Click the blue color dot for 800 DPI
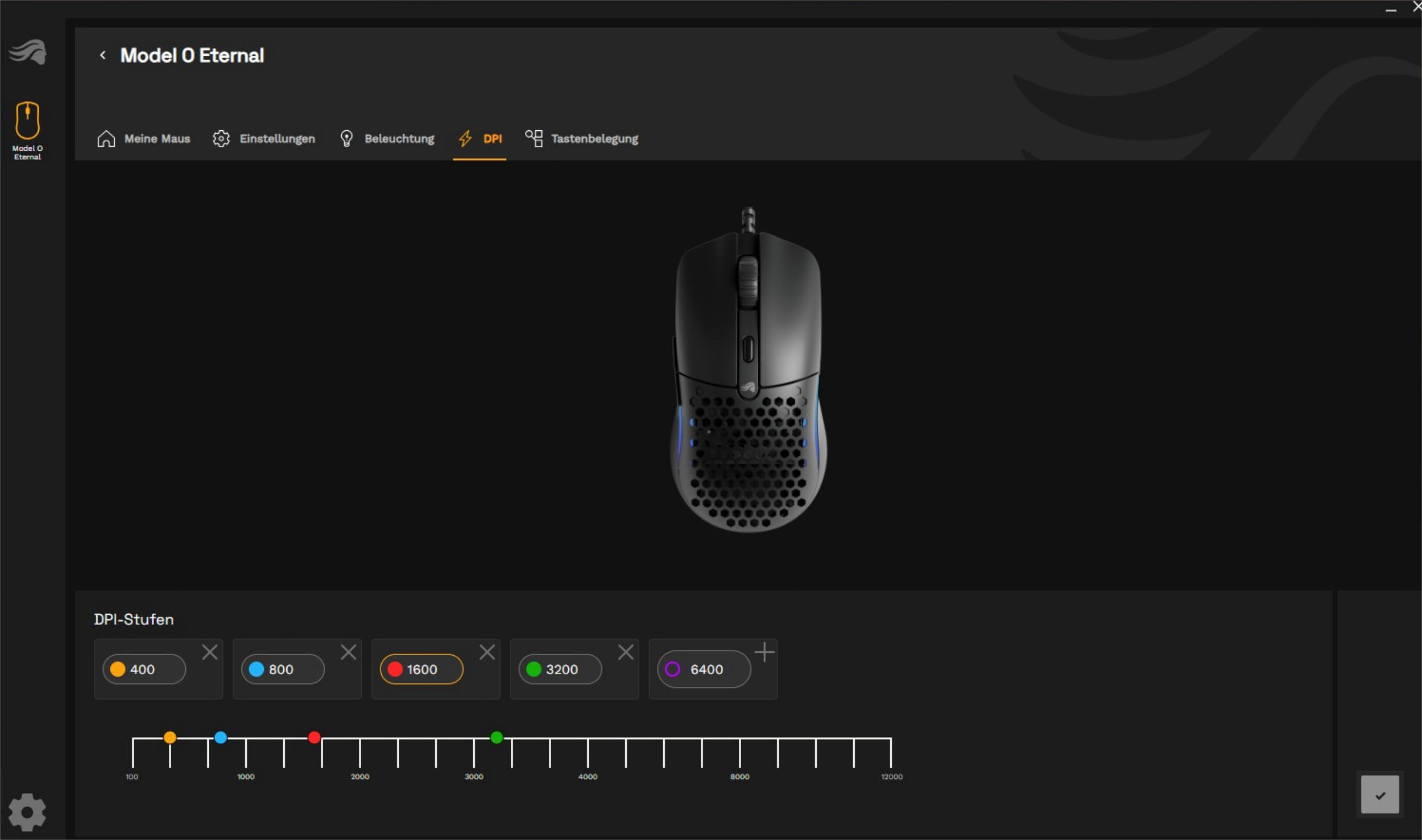The image size is (1422, 840). click(257, 669)
